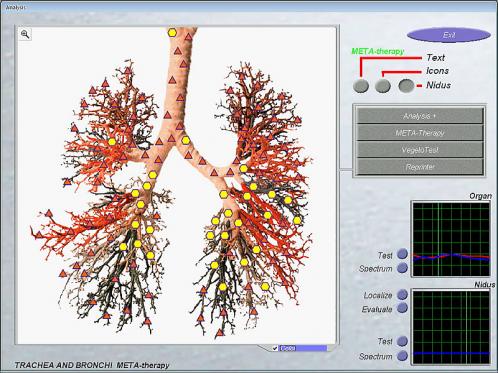
Task: Toggle the Nidus round button
Action: (x=406, y=86)
